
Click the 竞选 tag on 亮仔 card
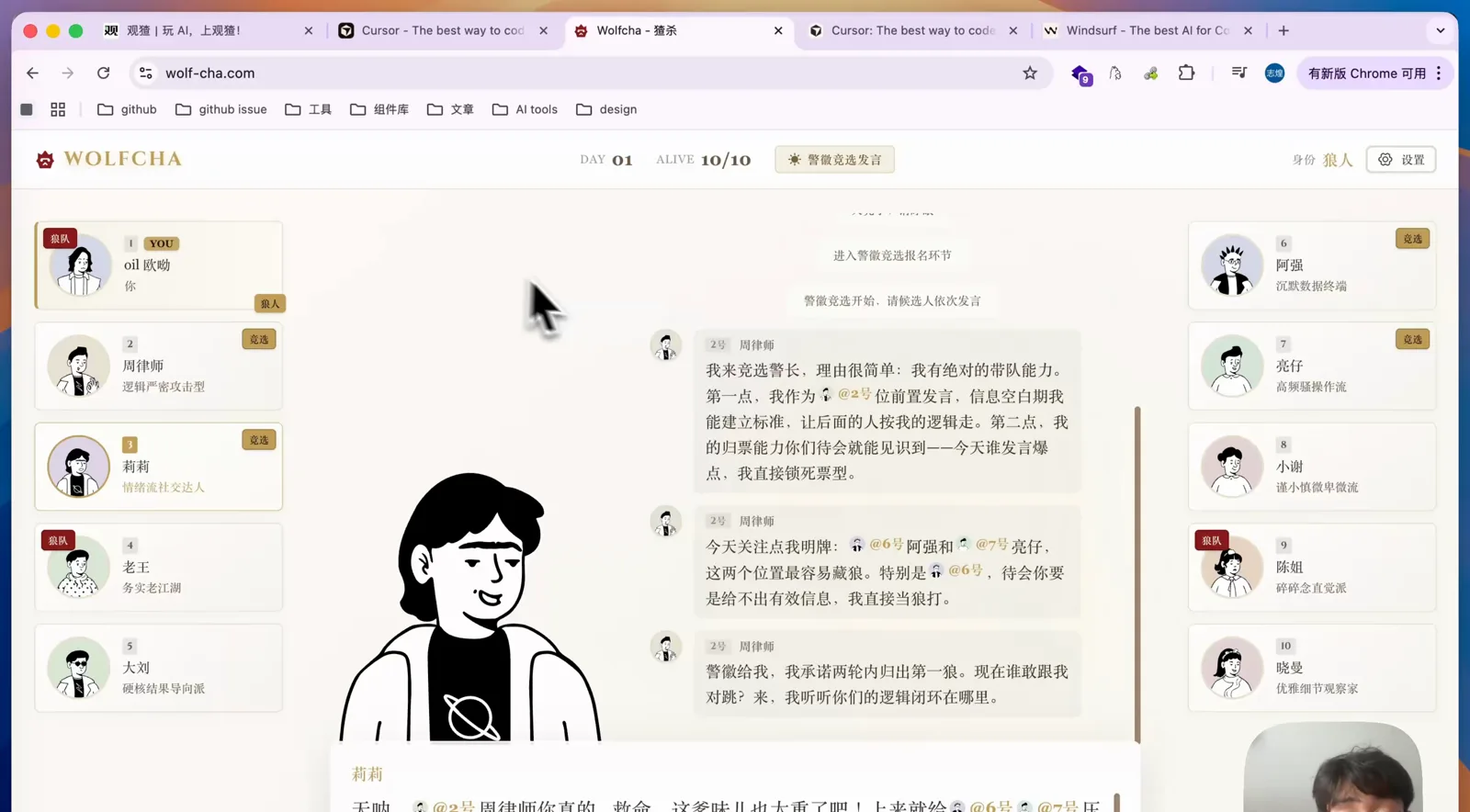1412,340
